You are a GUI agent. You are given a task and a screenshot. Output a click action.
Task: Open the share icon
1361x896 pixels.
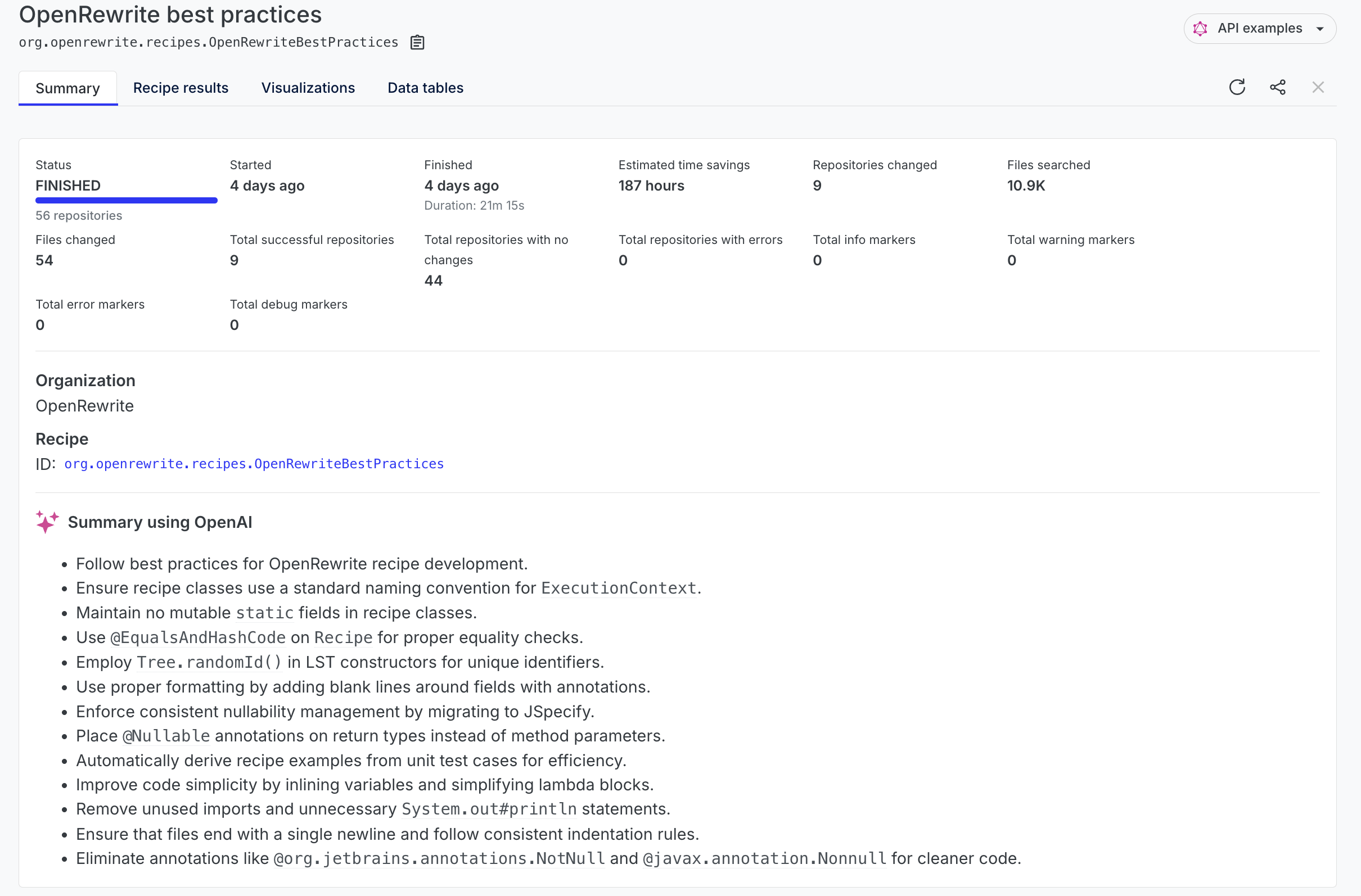(1278, 87)
